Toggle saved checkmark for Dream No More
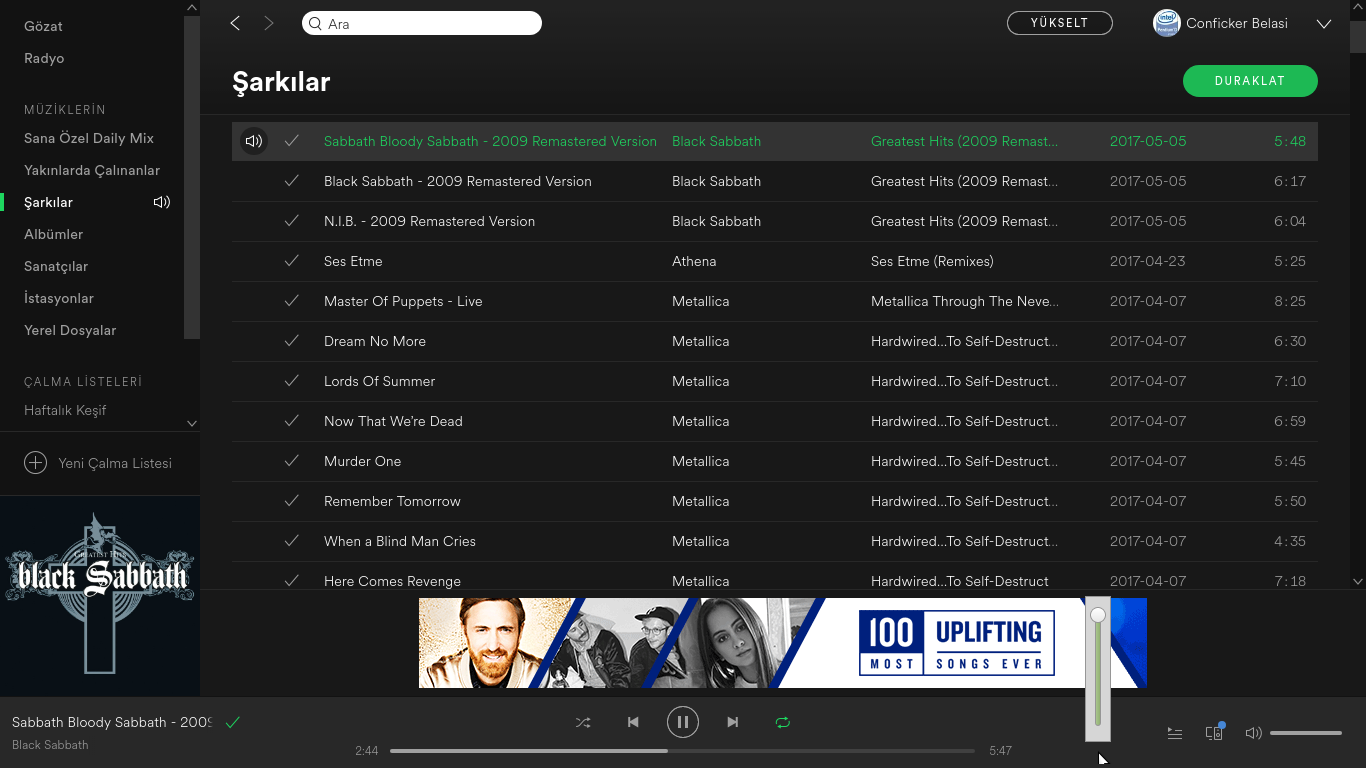Image resolution: width=1366 pixels, height=768 pixels. click(292, 341)
